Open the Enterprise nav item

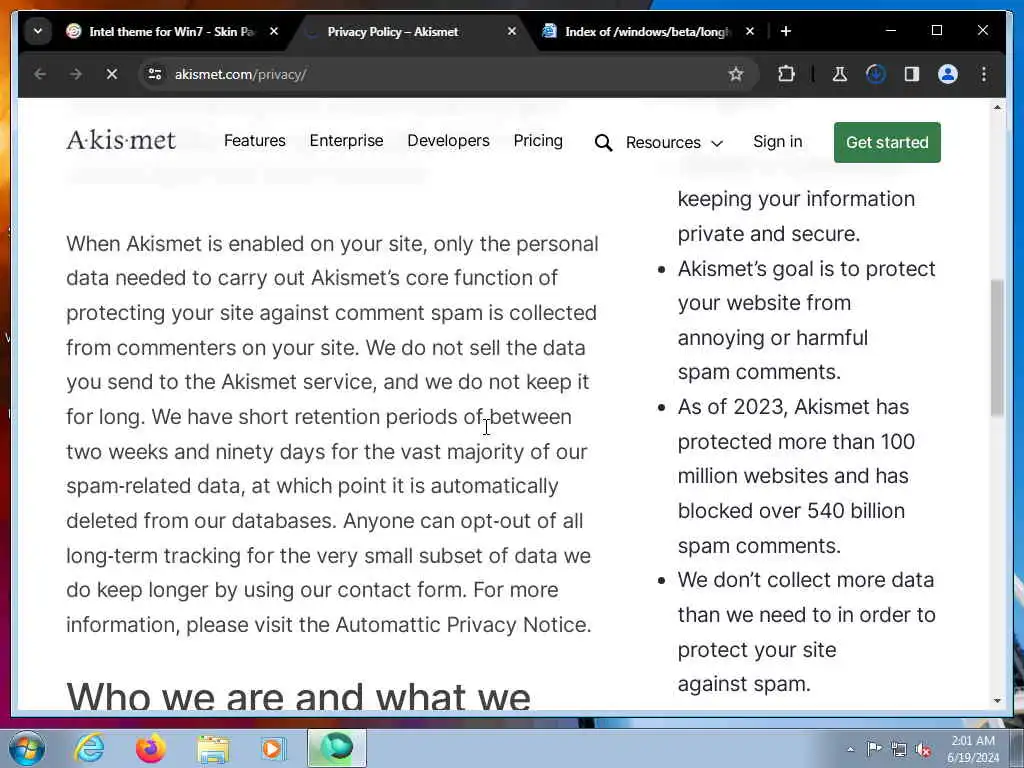click(x=346, y=140)
